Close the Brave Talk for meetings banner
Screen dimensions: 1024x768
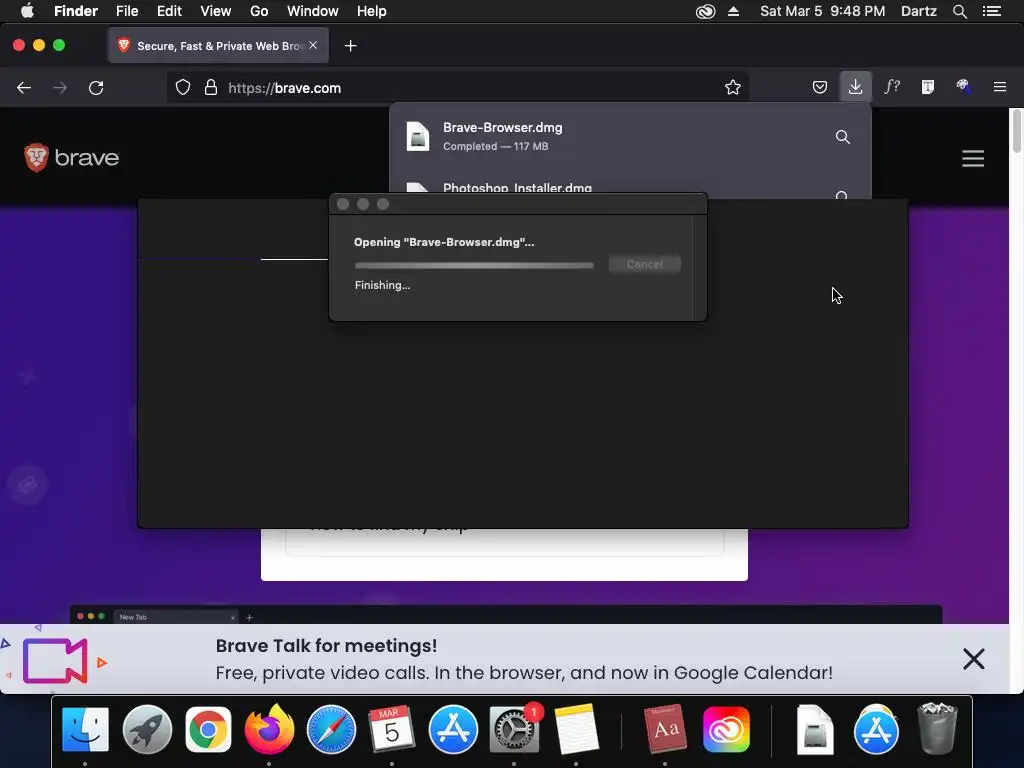pyautogui.click(x=973, y=659)
